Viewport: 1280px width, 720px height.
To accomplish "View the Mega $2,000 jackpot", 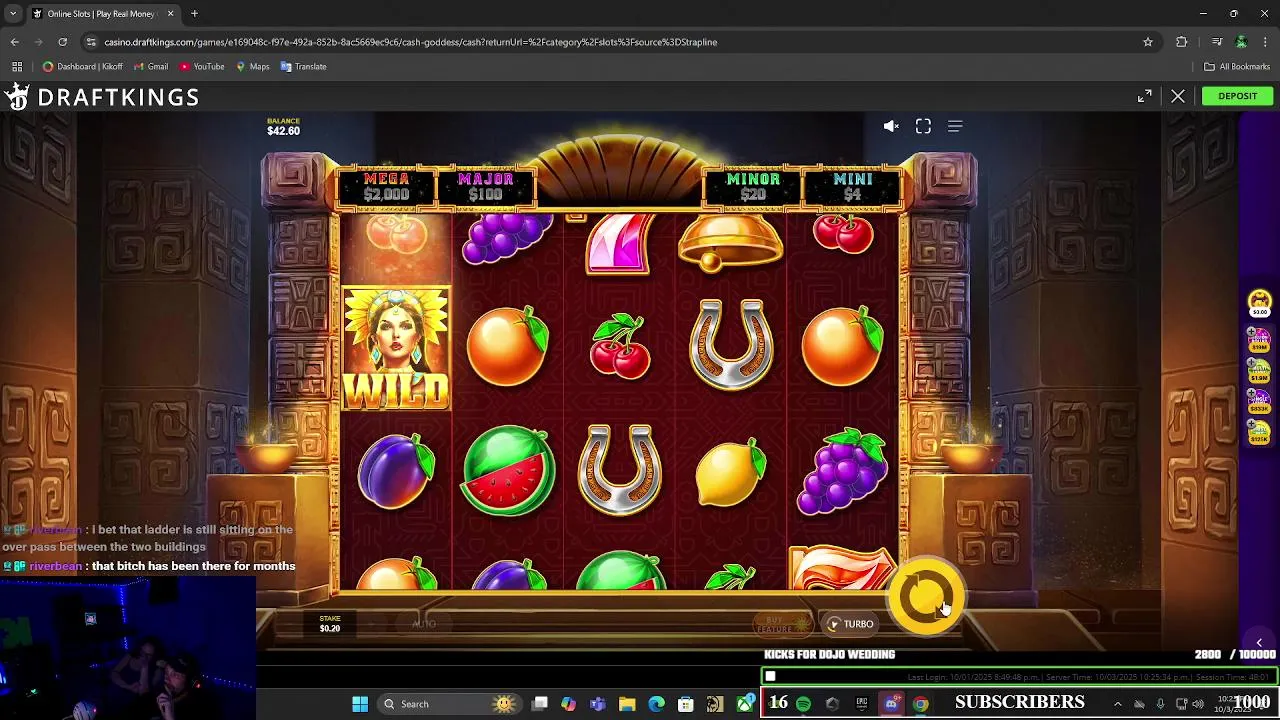I will [x=386, y=187].
